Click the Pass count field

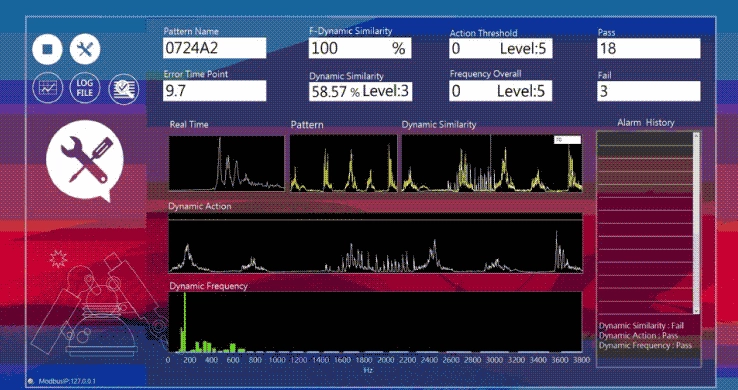pyautogui.click(x=649, y=48)
